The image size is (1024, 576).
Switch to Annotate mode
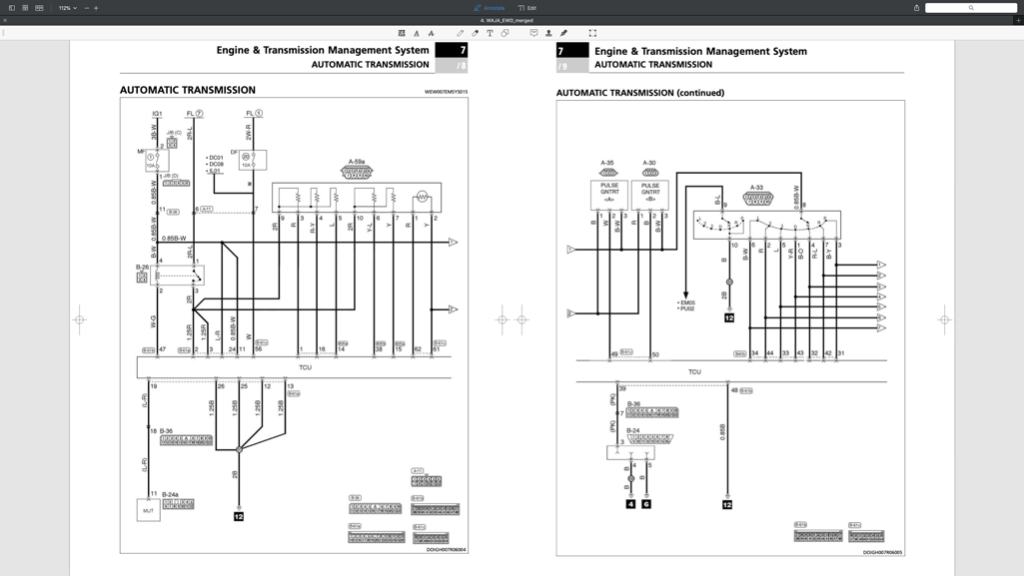489,8
